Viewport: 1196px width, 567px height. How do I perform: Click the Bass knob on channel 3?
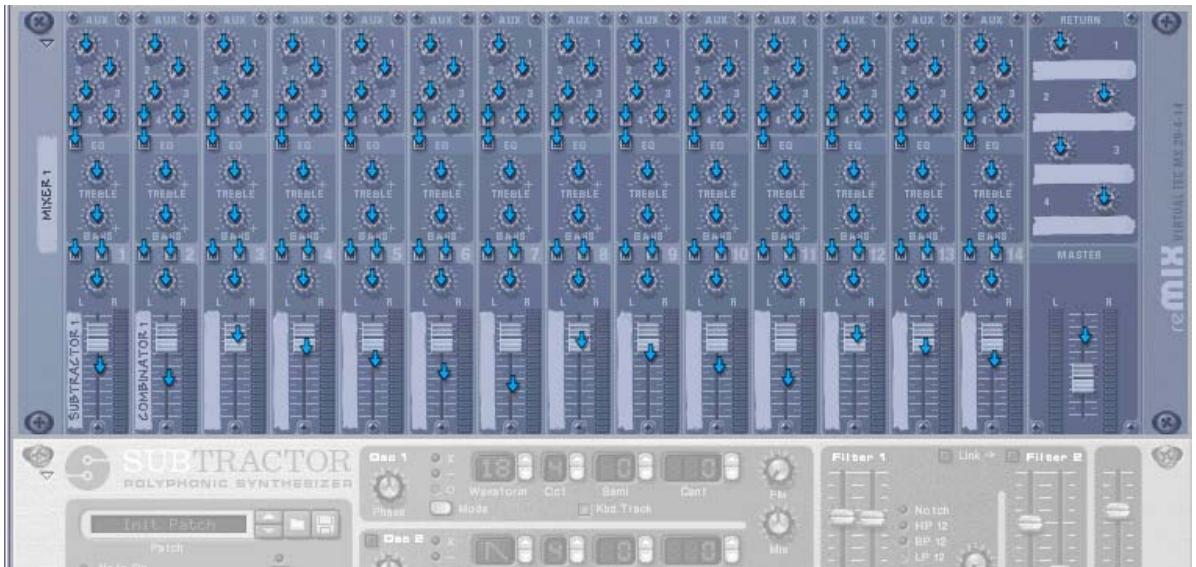click(234, 217)
